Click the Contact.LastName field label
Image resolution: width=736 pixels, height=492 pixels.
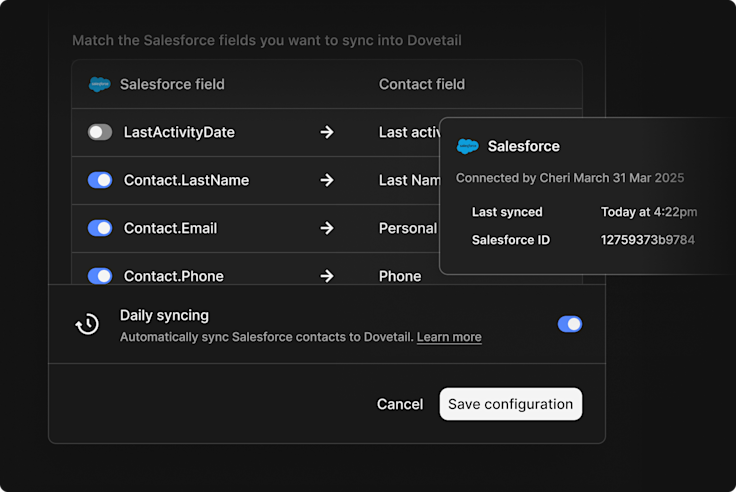pyautogui.click(x=186, y=180)
